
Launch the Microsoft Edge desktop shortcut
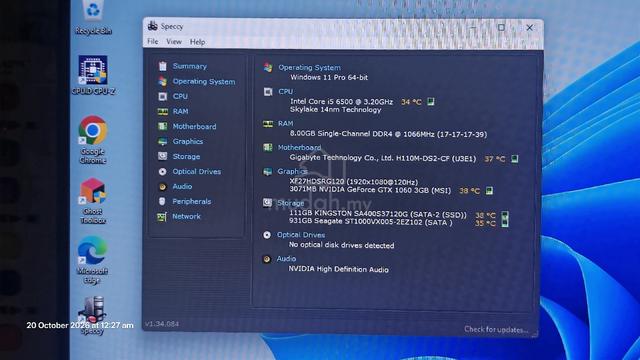coord(93,260)
